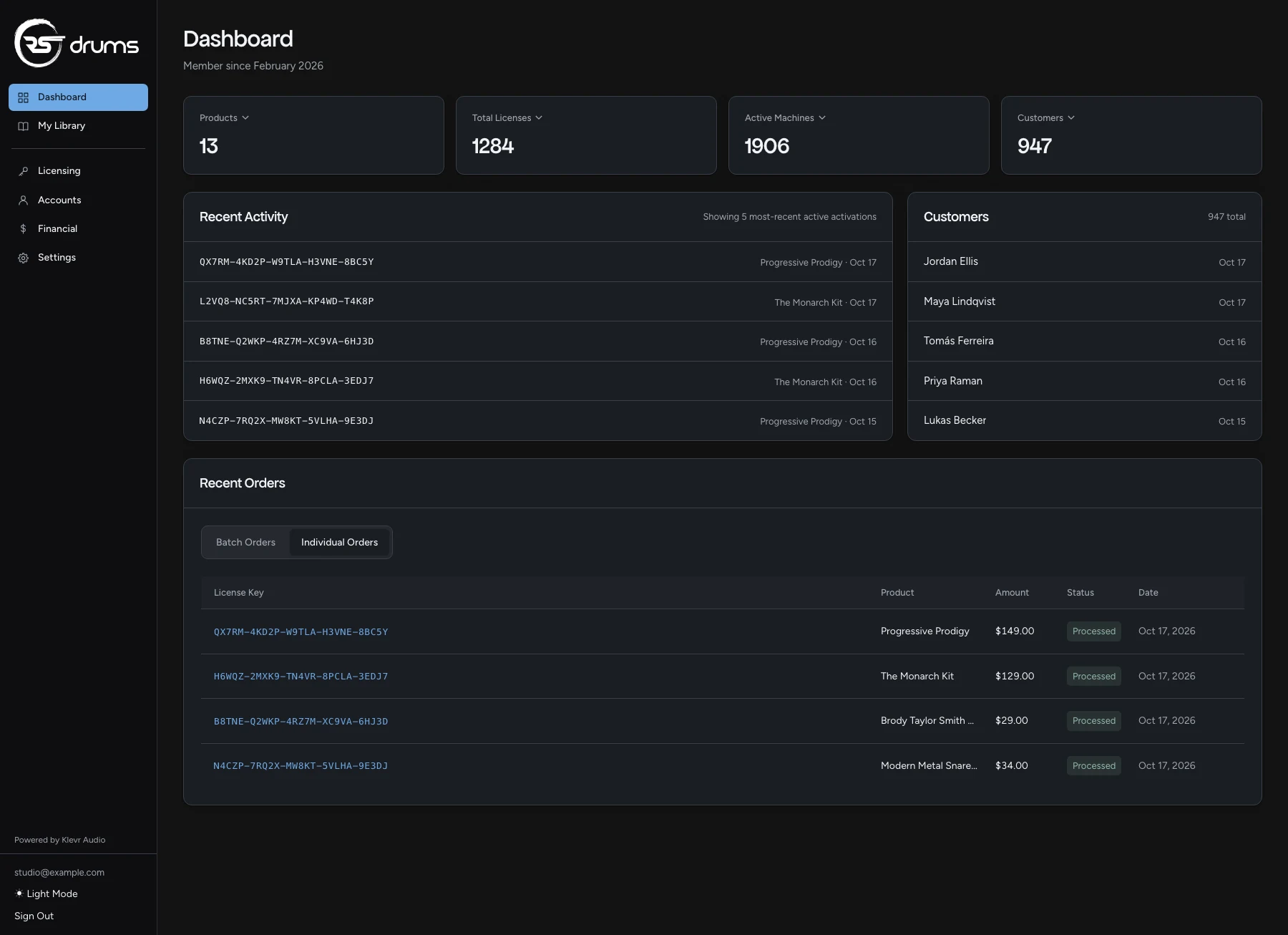Click the My Library book icon

coord(23,126)
